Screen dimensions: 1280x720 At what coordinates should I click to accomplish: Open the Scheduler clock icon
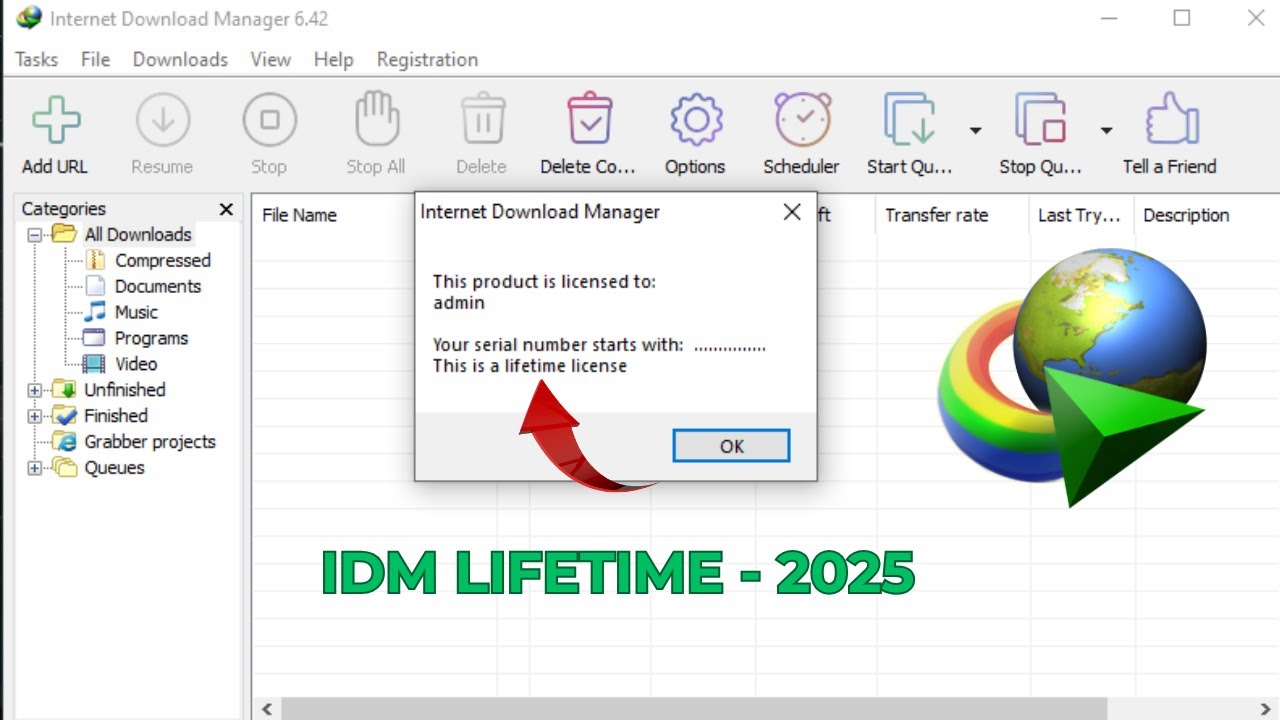[x=802, y=120]
